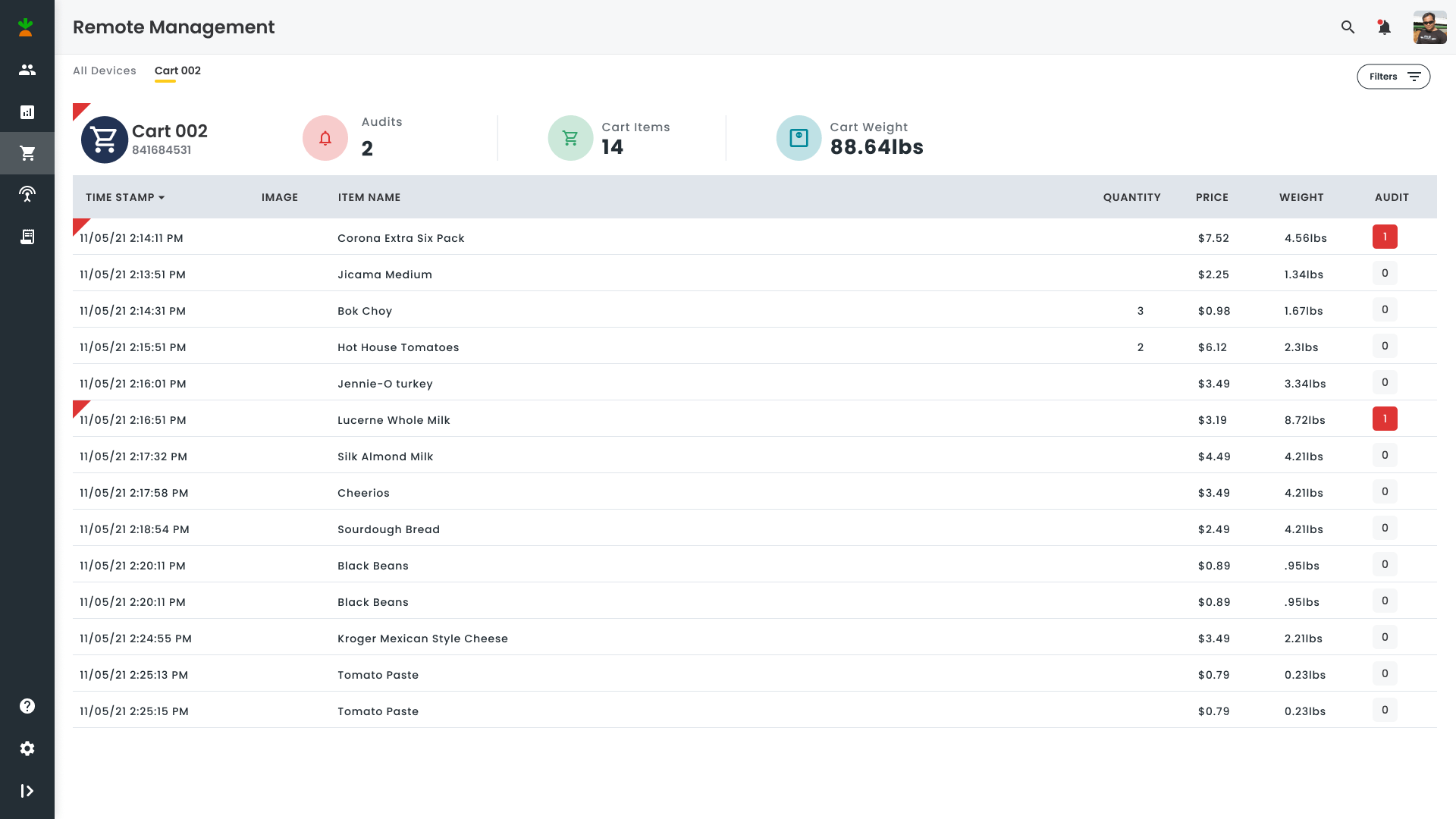Viewport: 1456px width, 819px height.
Task: Sort by Time Stamp column arrow
Action: pyautogui.click(x=162, y=197)
